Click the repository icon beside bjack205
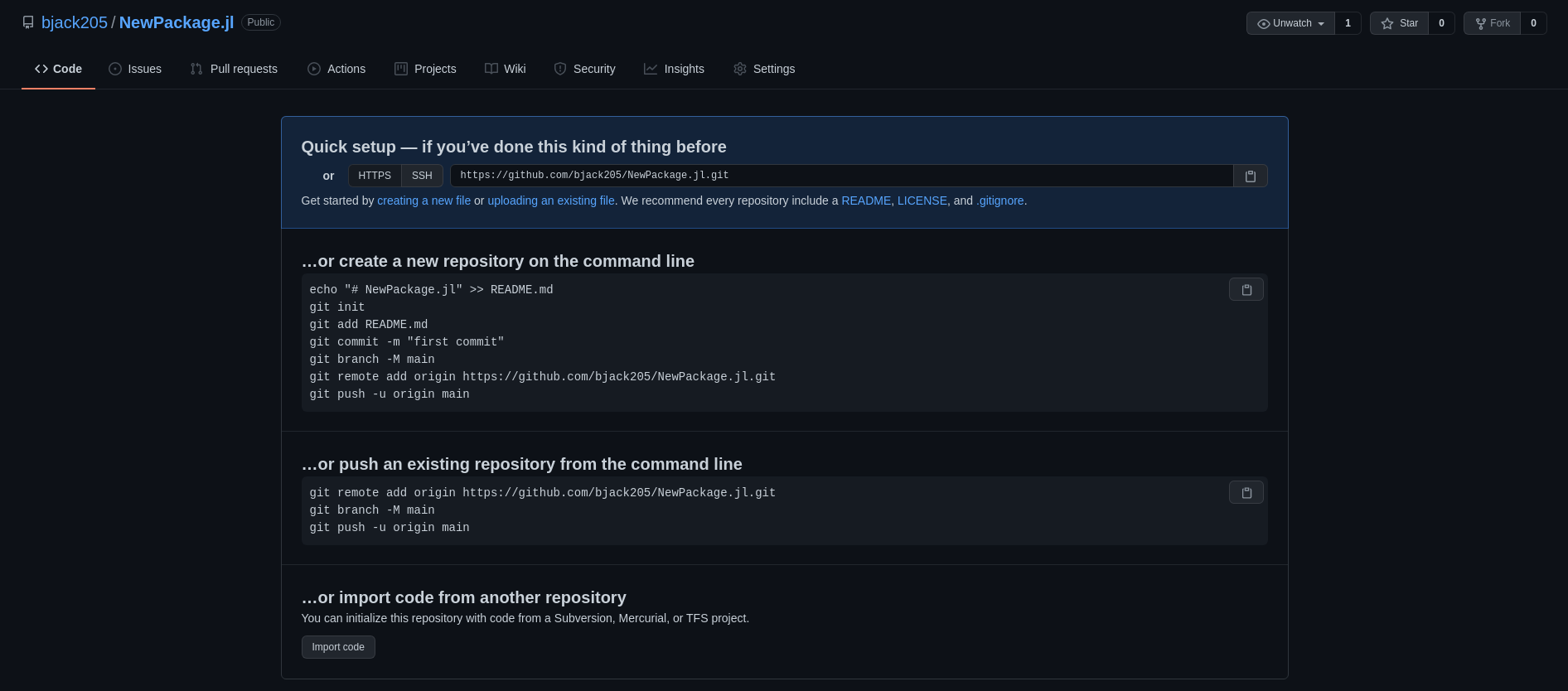Image resolution: width=1568 pixels, height=691 pixels. click(x=28, y=22)
